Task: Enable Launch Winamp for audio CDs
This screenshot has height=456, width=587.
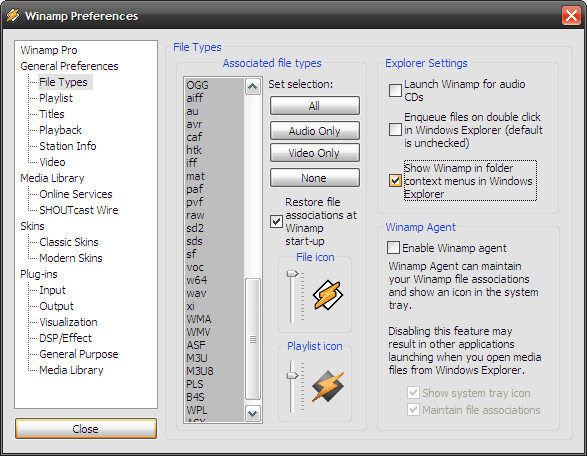Action: (x=395, y=90)
